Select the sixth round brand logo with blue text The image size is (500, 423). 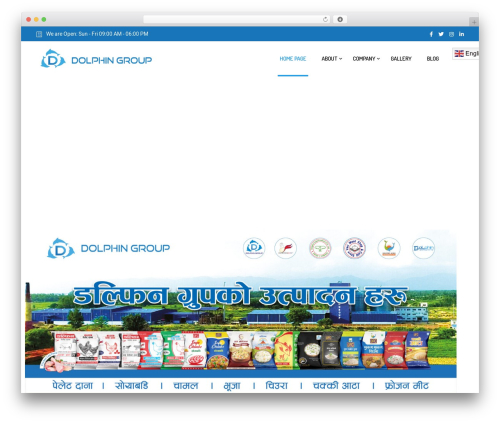[423, 248]
